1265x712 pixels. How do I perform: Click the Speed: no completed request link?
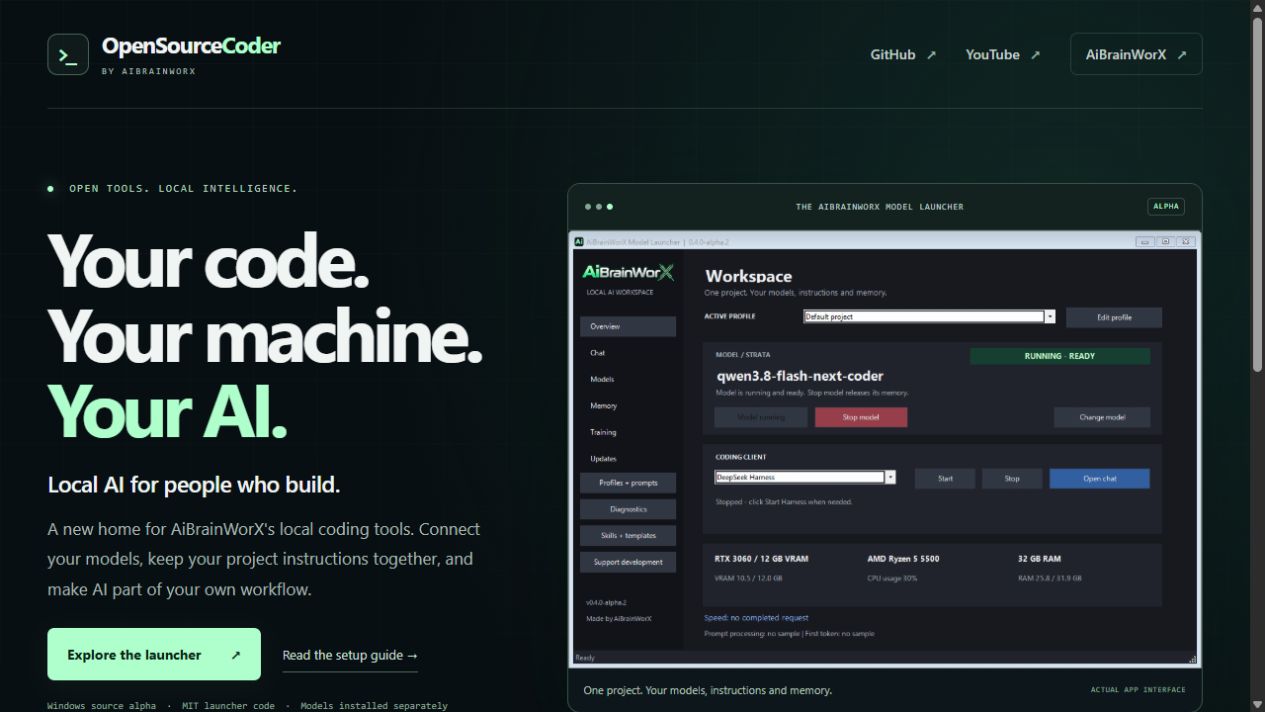coord(756,618)
